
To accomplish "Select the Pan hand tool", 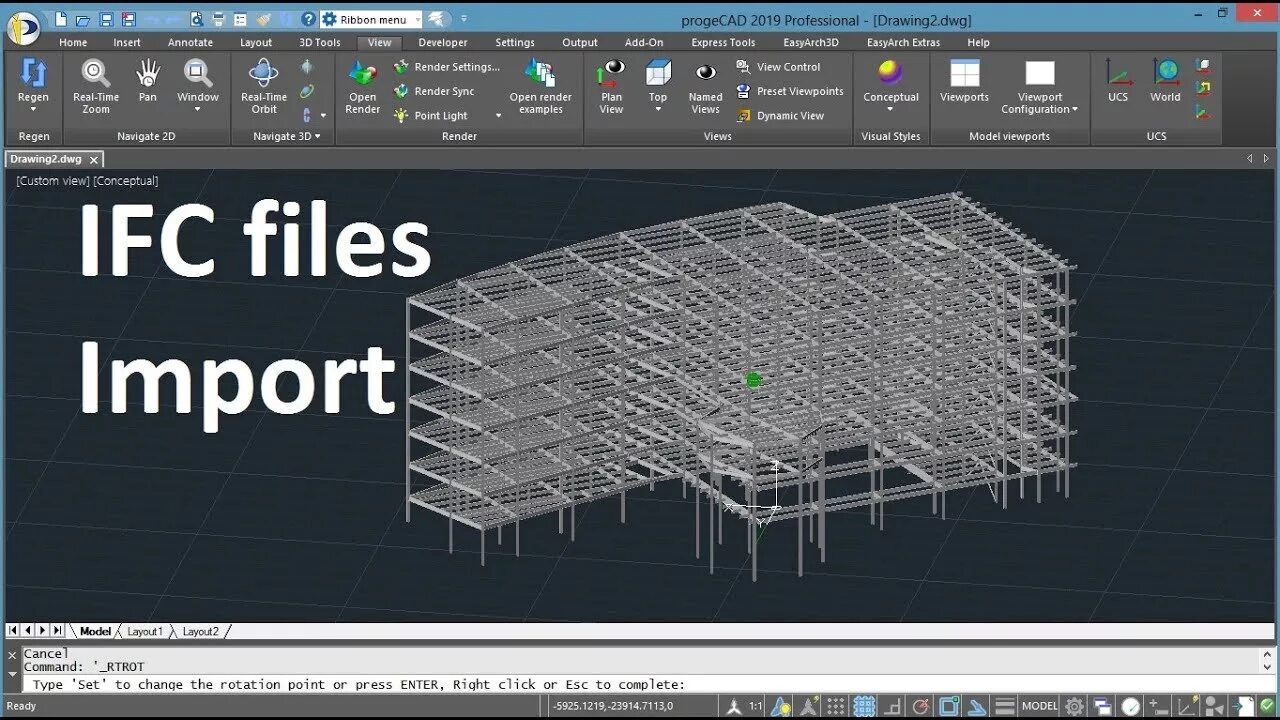I will (x=148, y=80).
